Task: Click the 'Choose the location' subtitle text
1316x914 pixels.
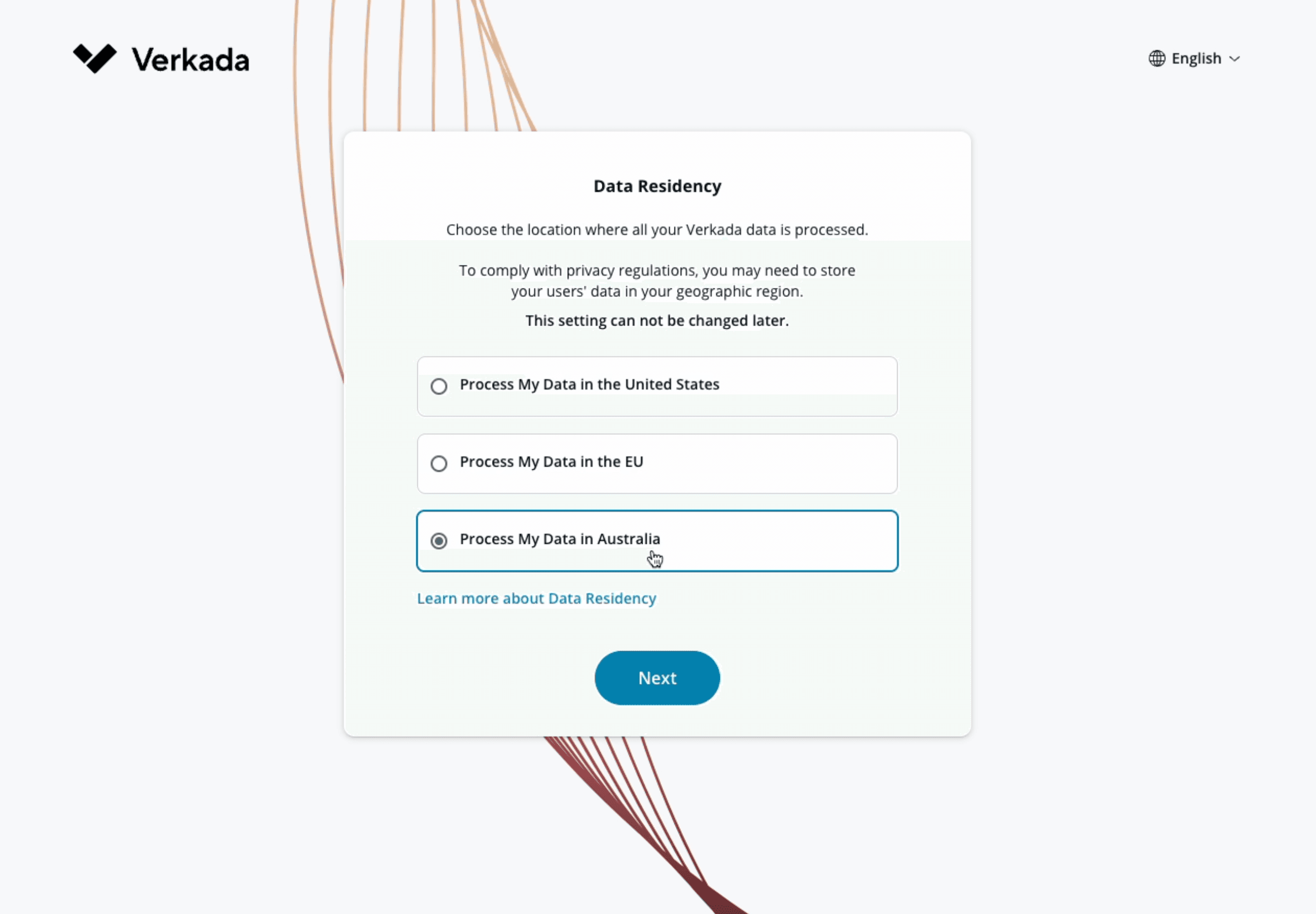Action: (657, 230)
